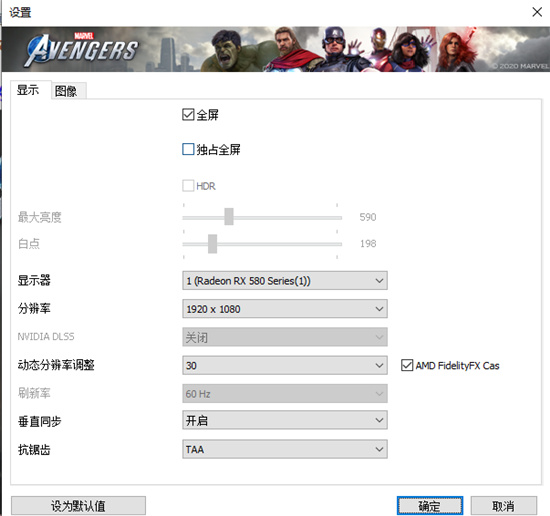Image resolution: width=550 pixels, height=516 pixels.
Task: Click the 刷新率 label
Action: coord(34,393)
